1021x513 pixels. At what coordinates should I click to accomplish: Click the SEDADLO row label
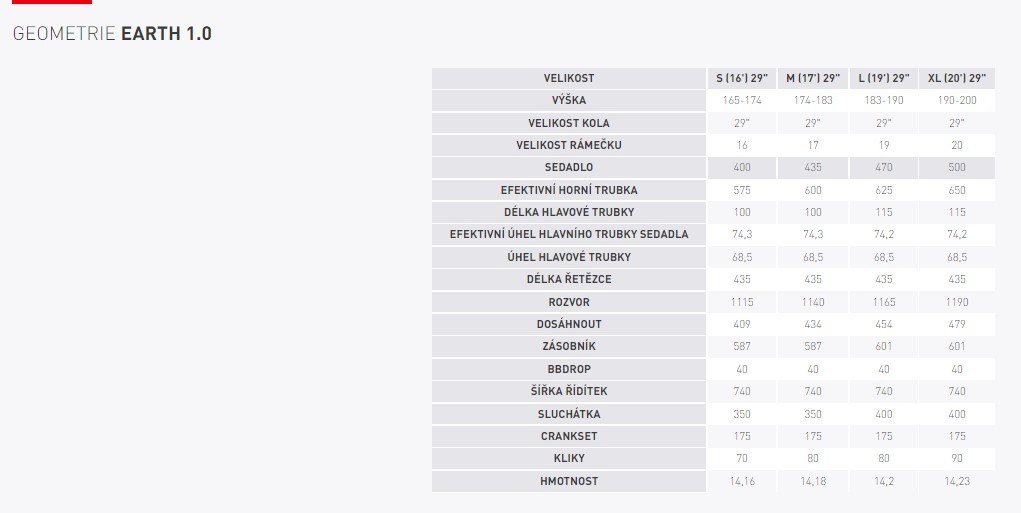coord(568,167)
